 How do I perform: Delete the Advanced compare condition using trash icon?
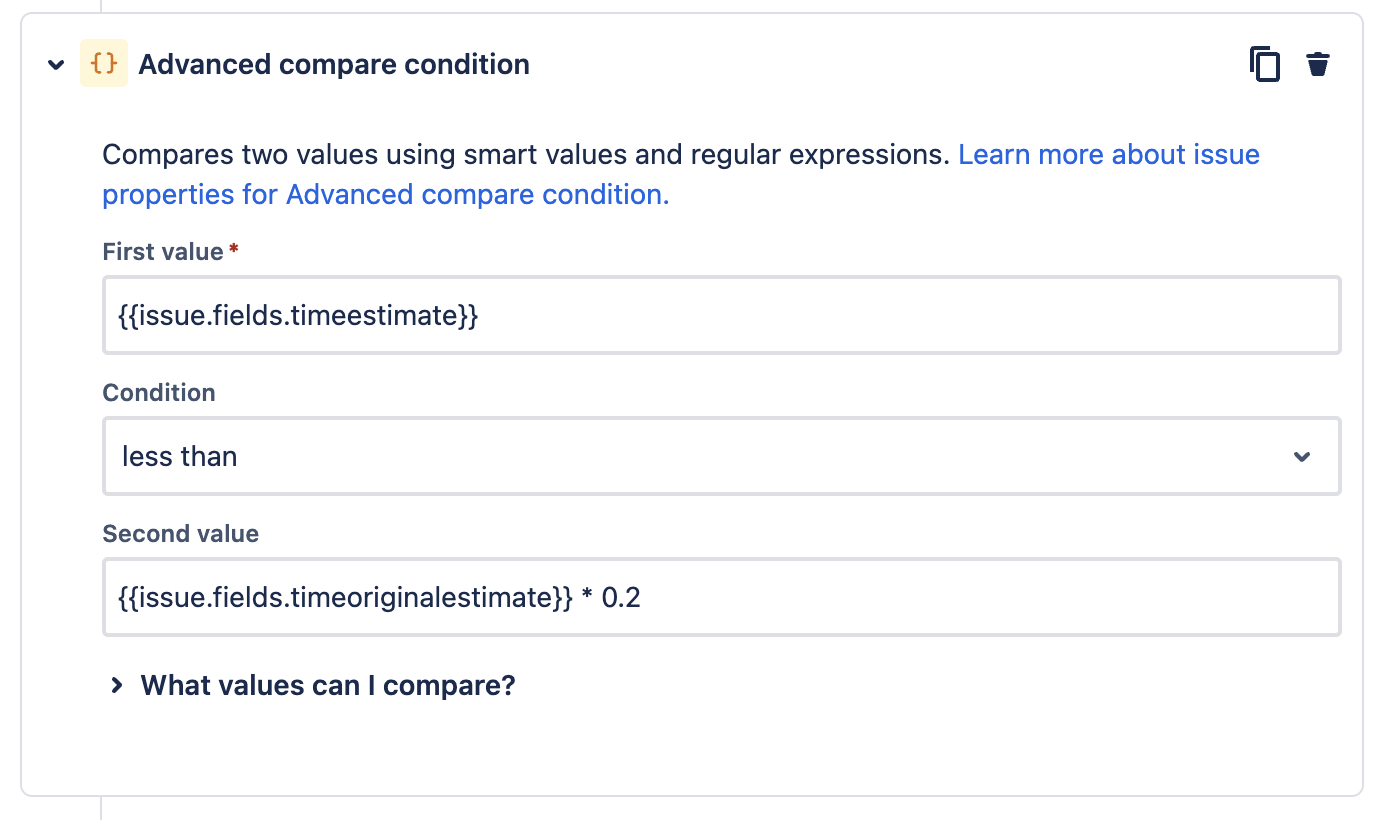1318,63
